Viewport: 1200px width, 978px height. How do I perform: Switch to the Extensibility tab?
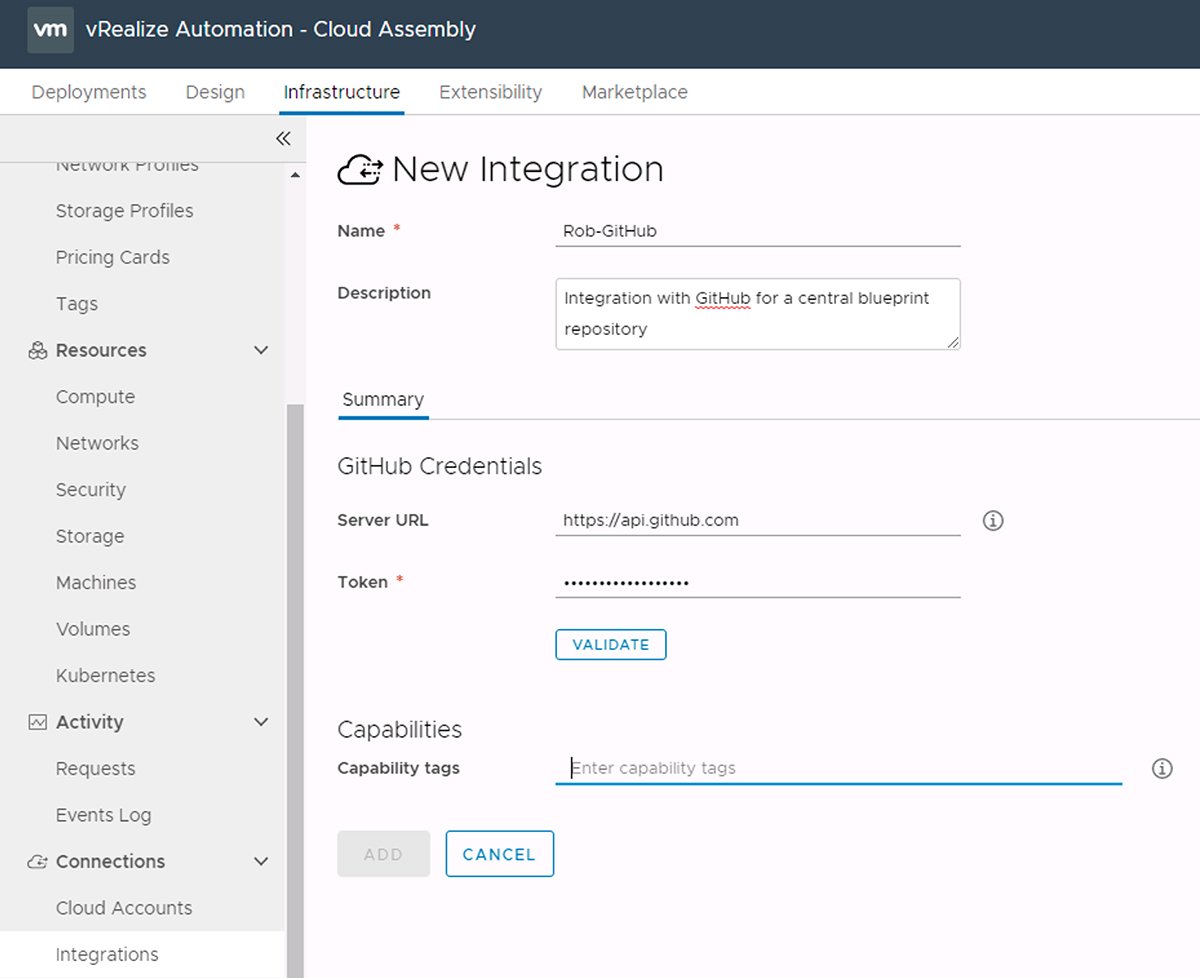(x=490, y=91)
